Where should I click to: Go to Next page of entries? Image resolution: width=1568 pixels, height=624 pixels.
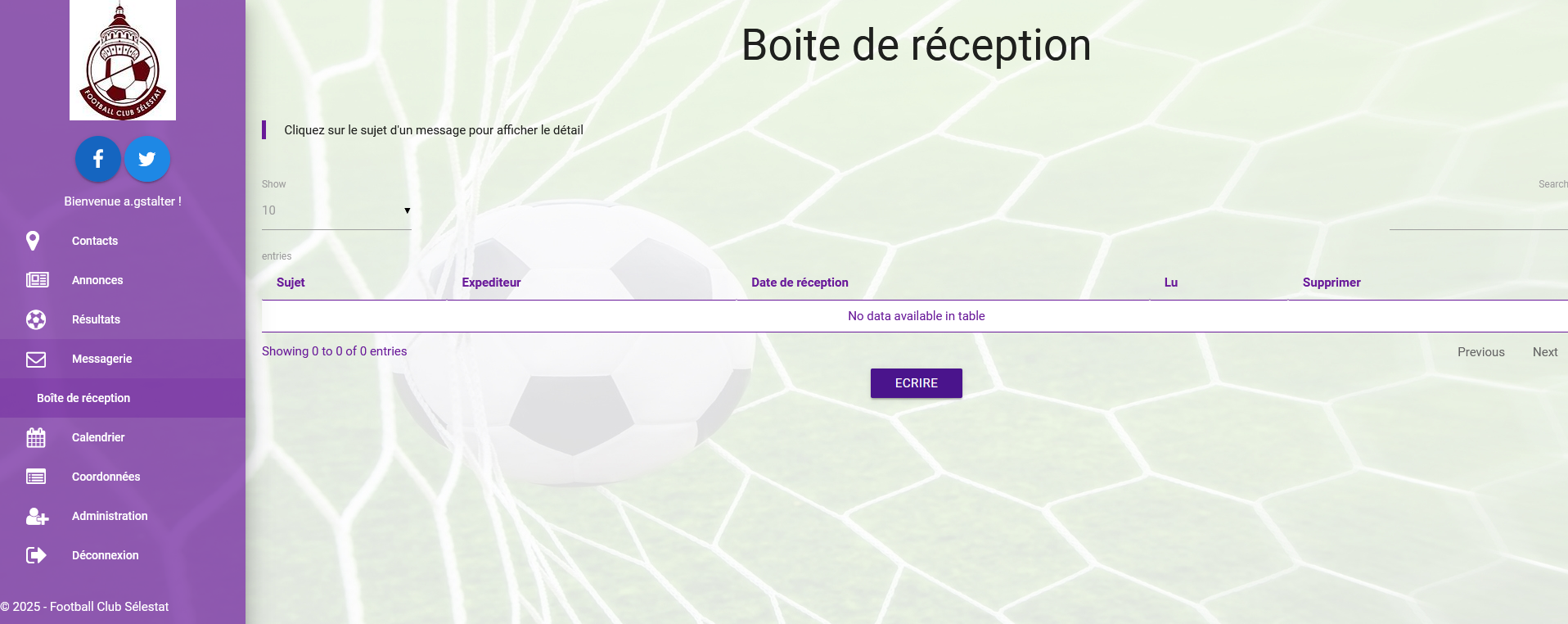(x=1544, y=352)
